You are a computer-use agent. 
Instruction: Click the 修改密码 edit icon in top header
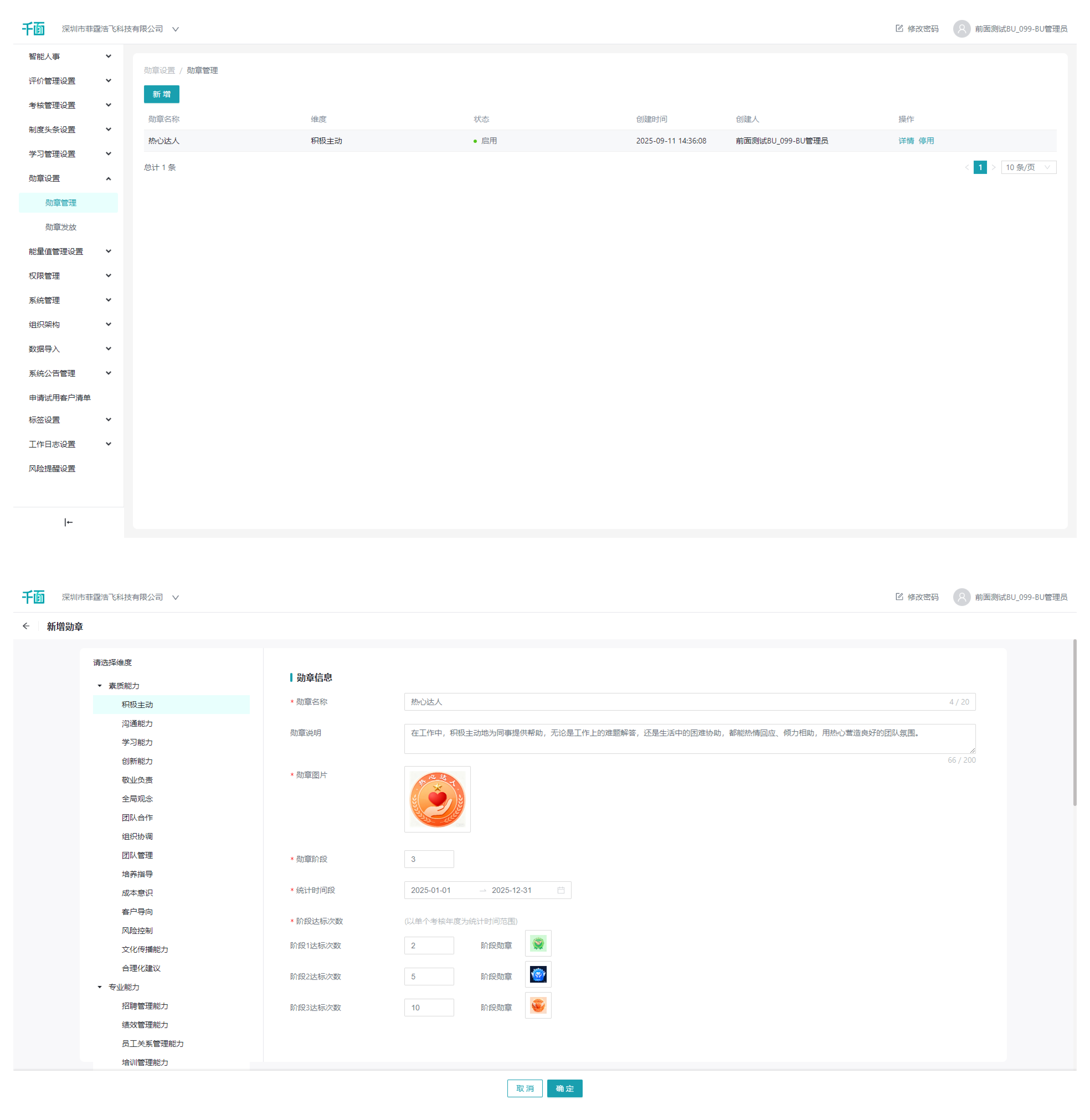pyautogui.click(x=899, y=29)
